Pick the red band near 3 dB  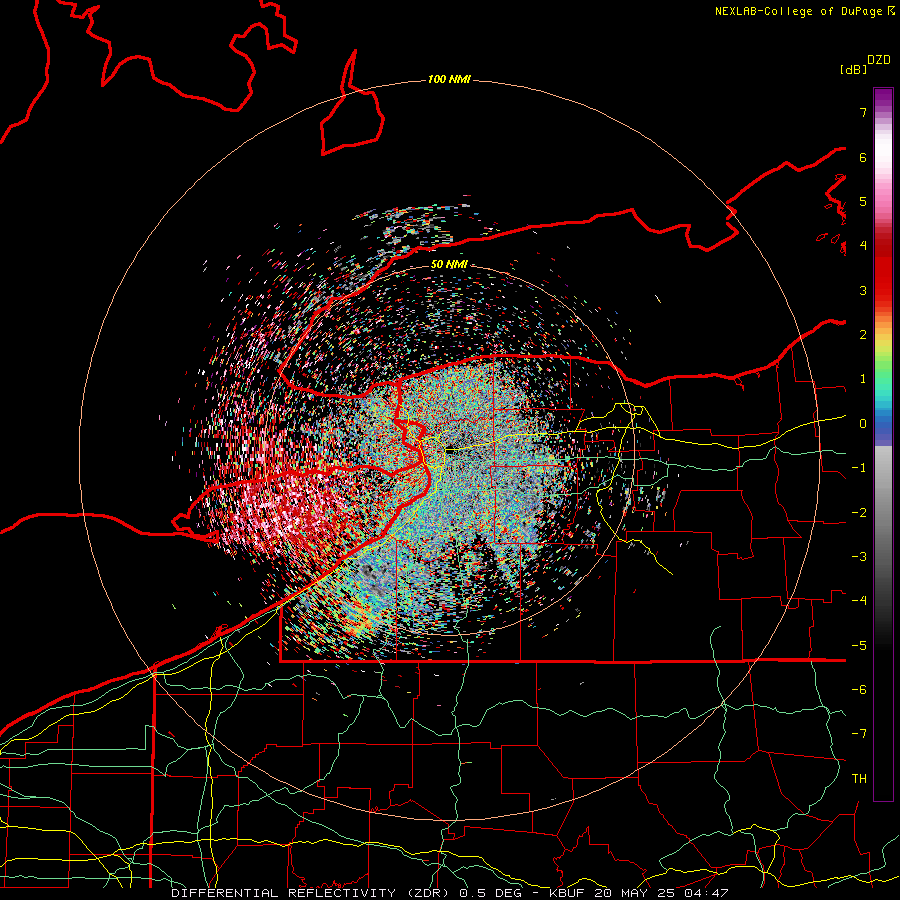click(x=883, y=290)
